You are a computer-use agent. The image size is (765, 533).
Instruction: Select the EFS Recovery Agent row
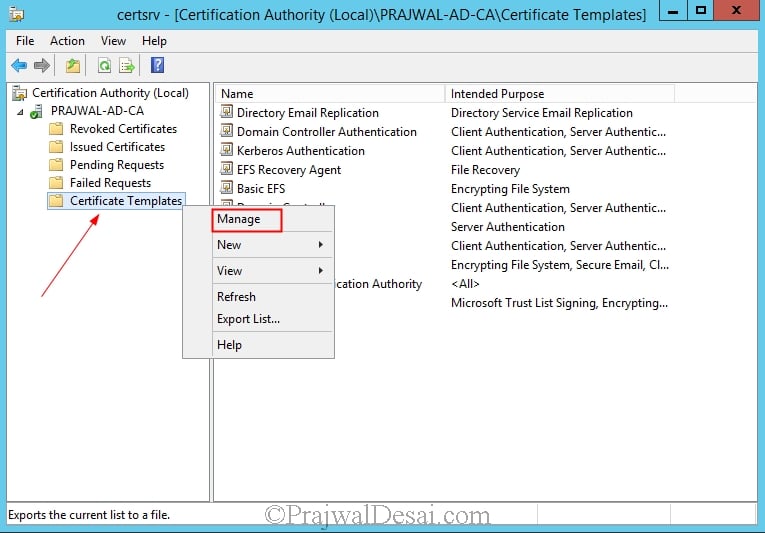click(289, 170)
